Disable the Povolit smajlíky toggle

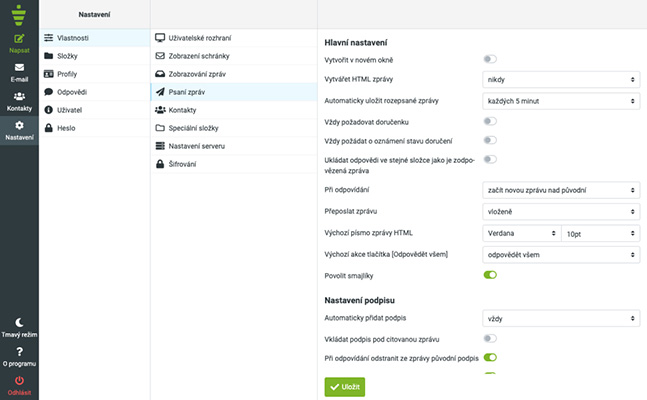(x=490, y=274)
